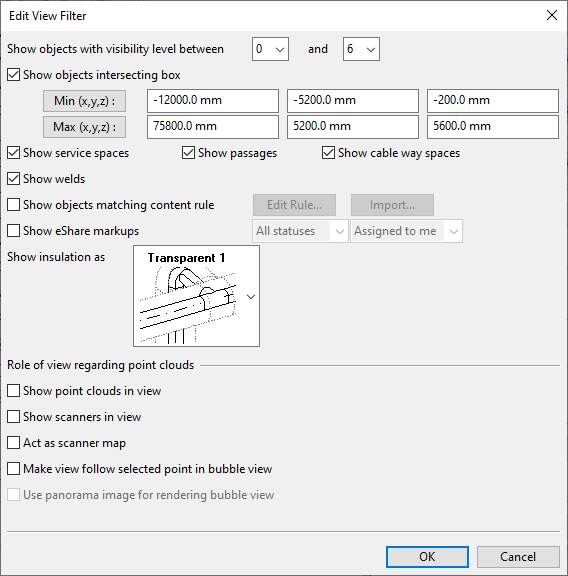Toggle the Show service spaces checkbox
This screenshot has width=568, height=576.
click(14, 153)
